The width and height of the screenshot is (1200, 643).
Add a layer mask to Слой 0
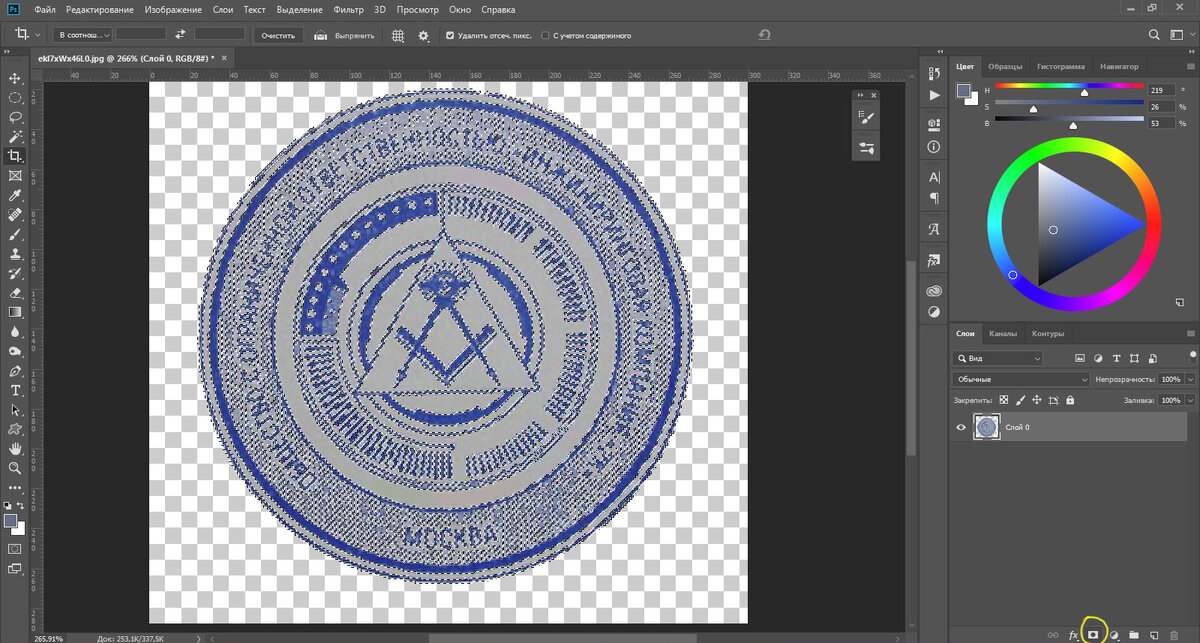pyautogui.click(x=1093, y=634)
